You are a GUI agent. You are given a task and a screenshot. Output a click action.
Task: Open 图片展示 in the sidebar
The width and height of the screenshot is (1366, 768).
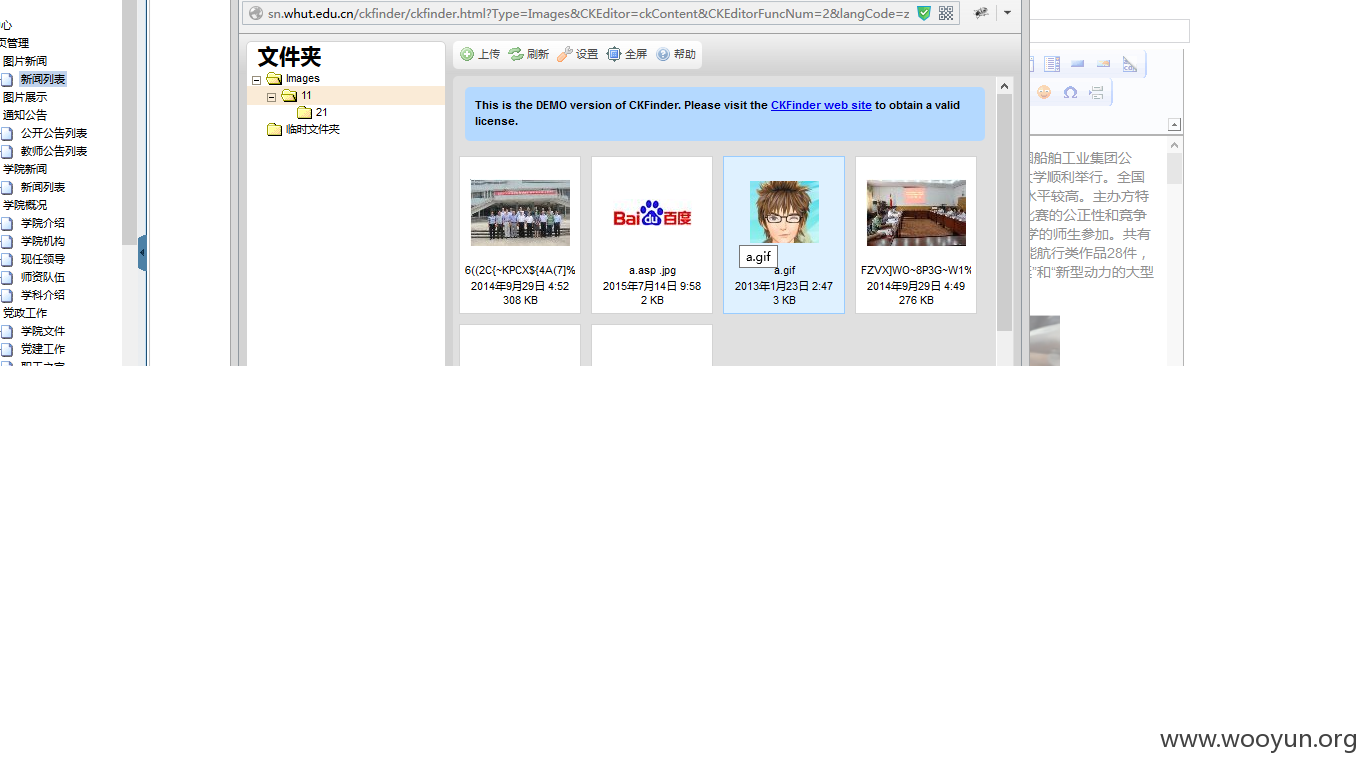[25, 97]
